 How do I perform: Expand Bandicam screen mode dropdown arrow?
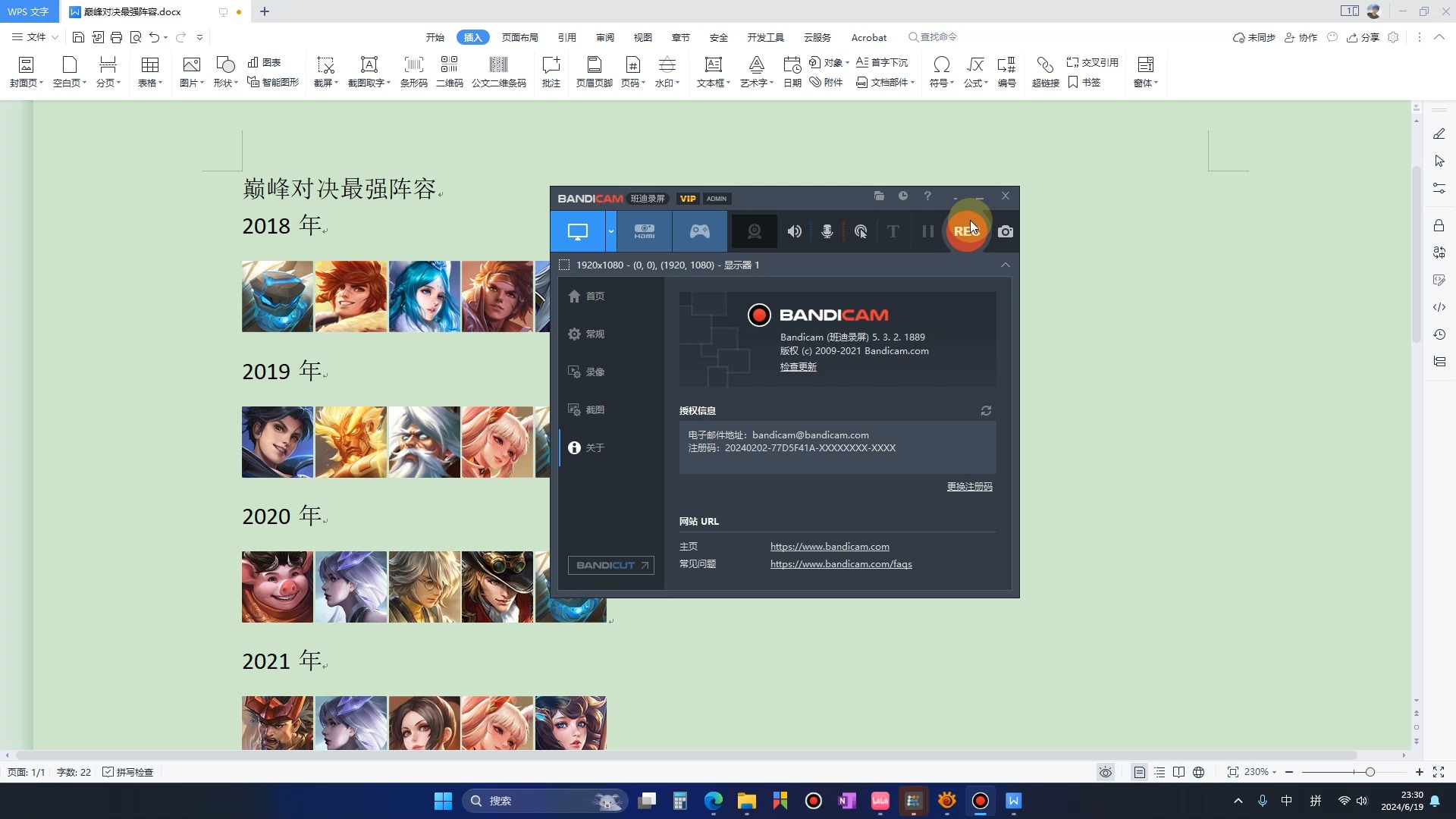click(611, 231)
